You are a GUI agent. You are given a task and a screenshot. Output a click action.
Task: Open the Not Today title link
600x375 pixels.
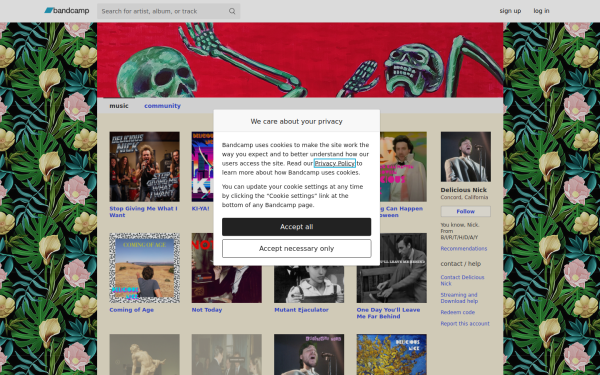[x=207, y=310]
